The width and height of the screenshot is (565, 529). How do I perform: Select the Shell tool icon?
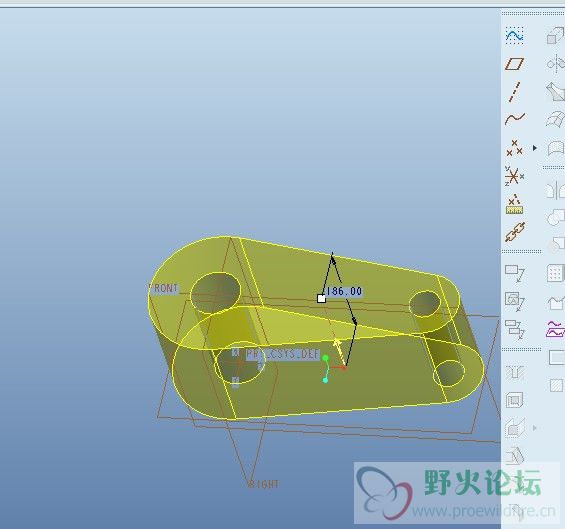coord(515,400)
